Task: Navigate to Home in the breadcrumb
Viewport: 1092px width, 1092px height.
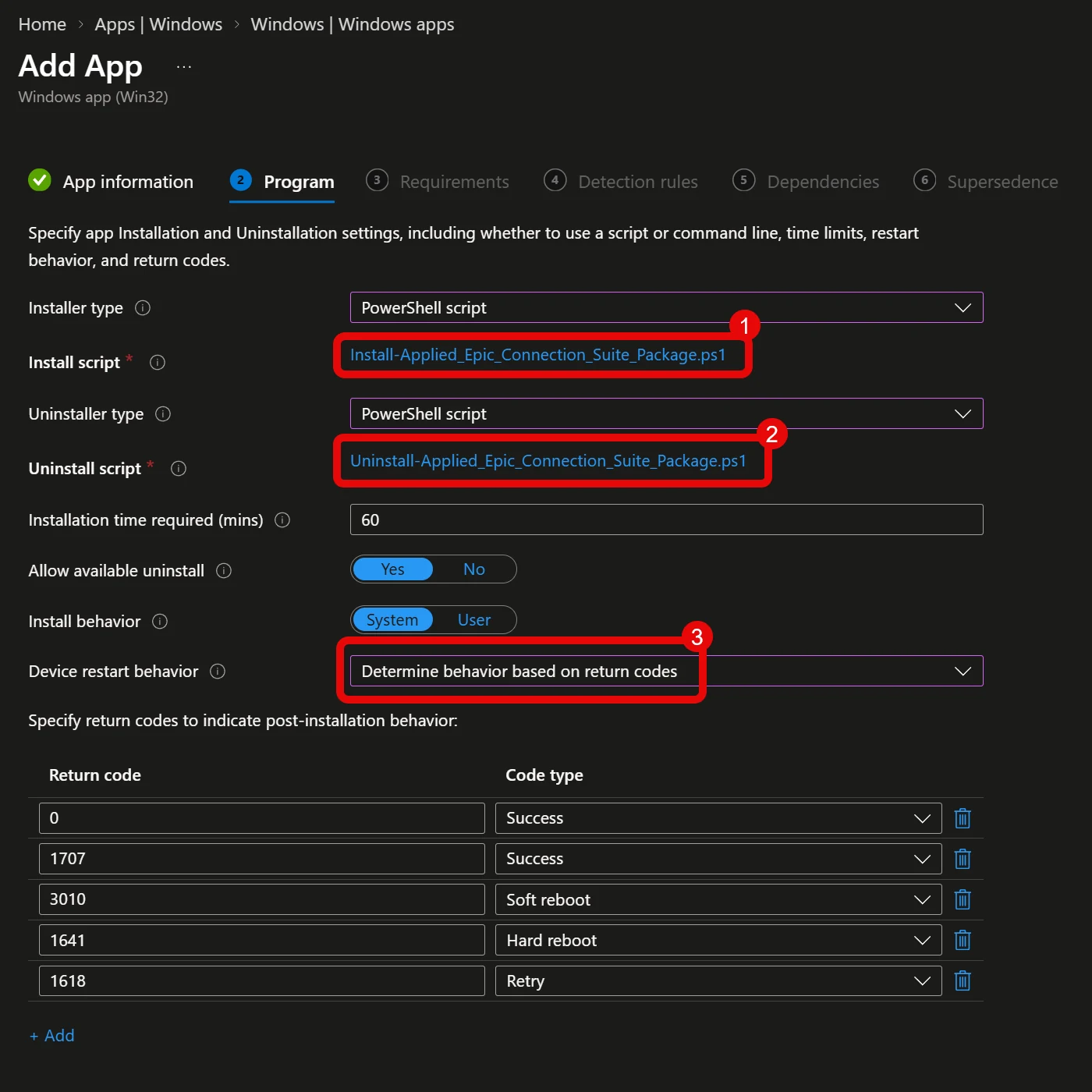Action: [x=42, y=24]
